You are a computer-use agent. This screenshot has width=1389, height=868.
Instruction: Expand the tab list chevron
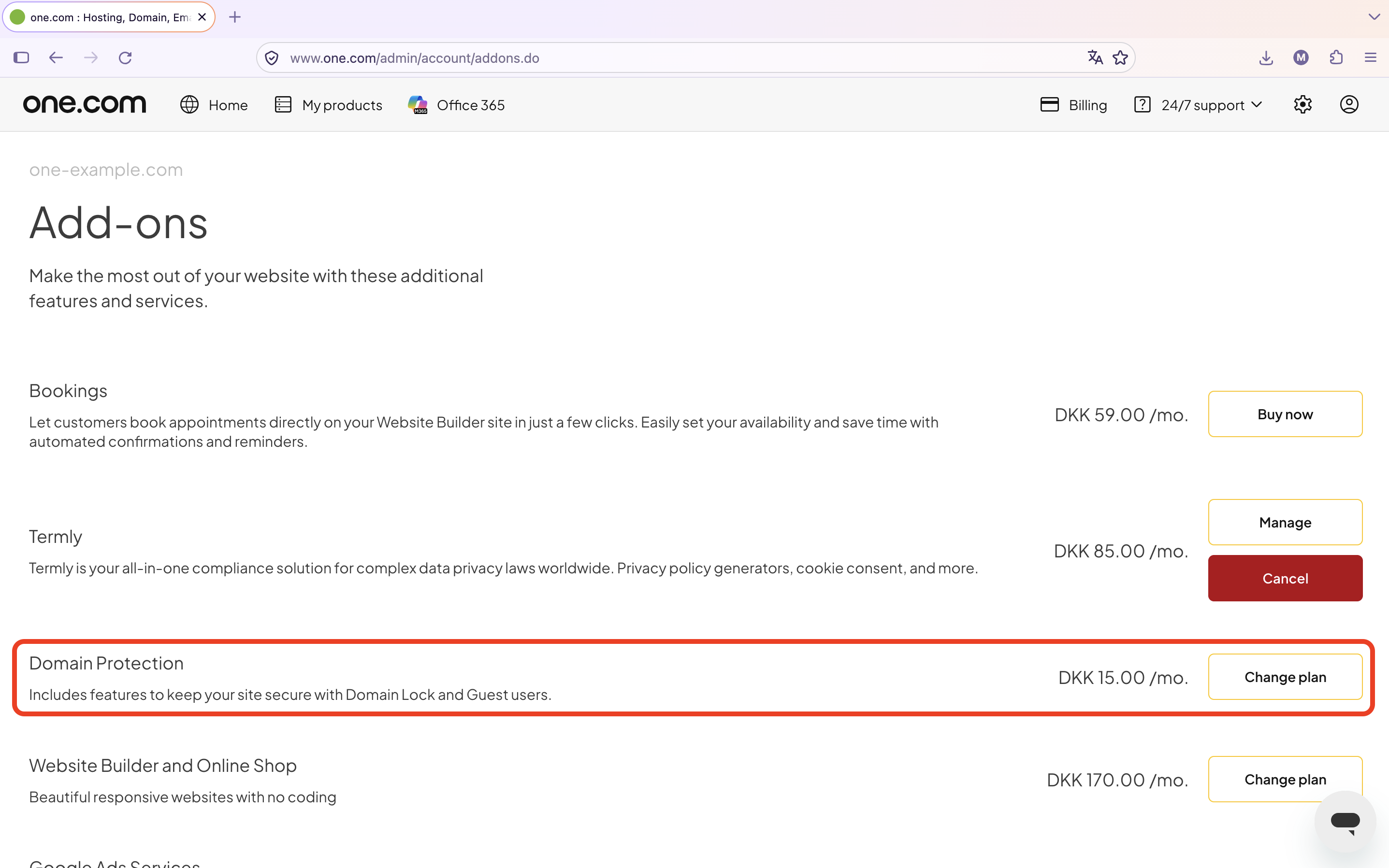click(1374, 16)
